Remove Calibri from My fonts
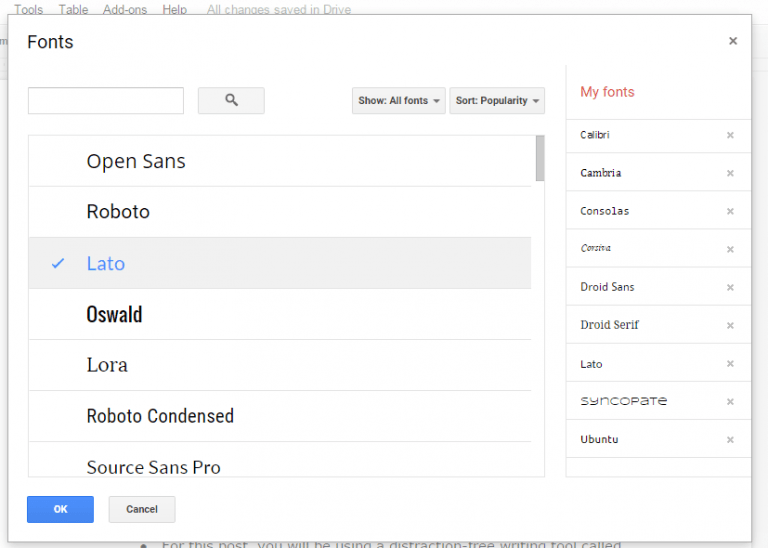Screen dimensions: 768x548 tap(730, 135)
